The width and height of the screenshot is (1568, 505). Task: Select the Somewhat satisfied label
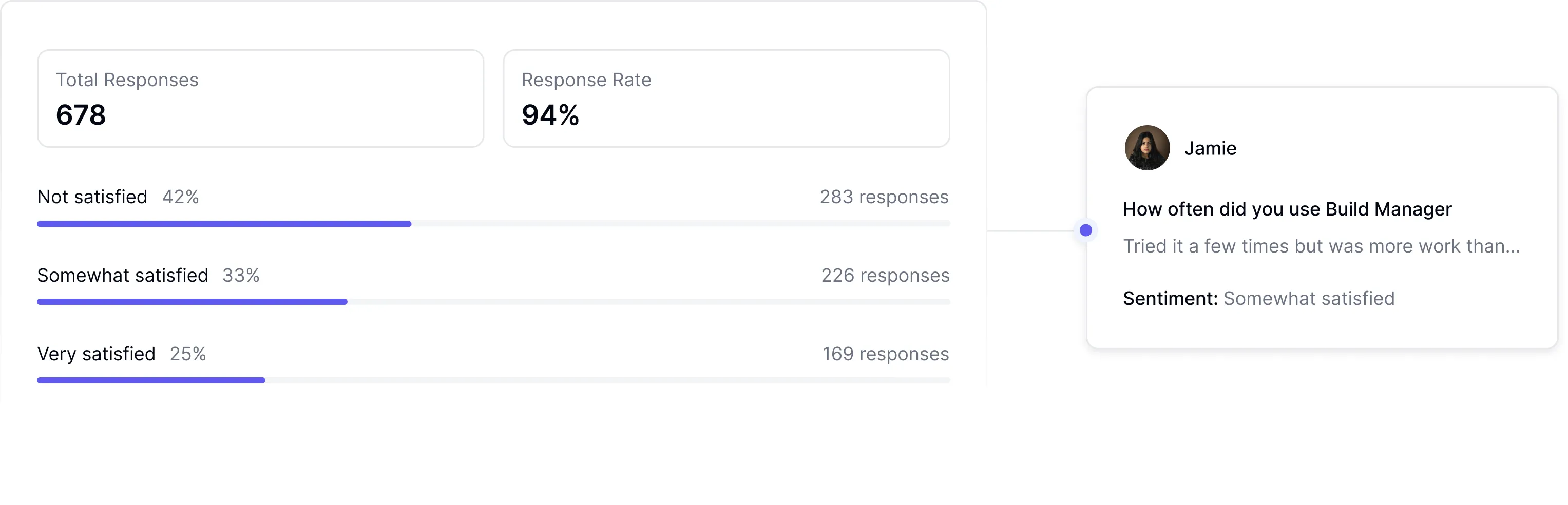coord(122,275)
